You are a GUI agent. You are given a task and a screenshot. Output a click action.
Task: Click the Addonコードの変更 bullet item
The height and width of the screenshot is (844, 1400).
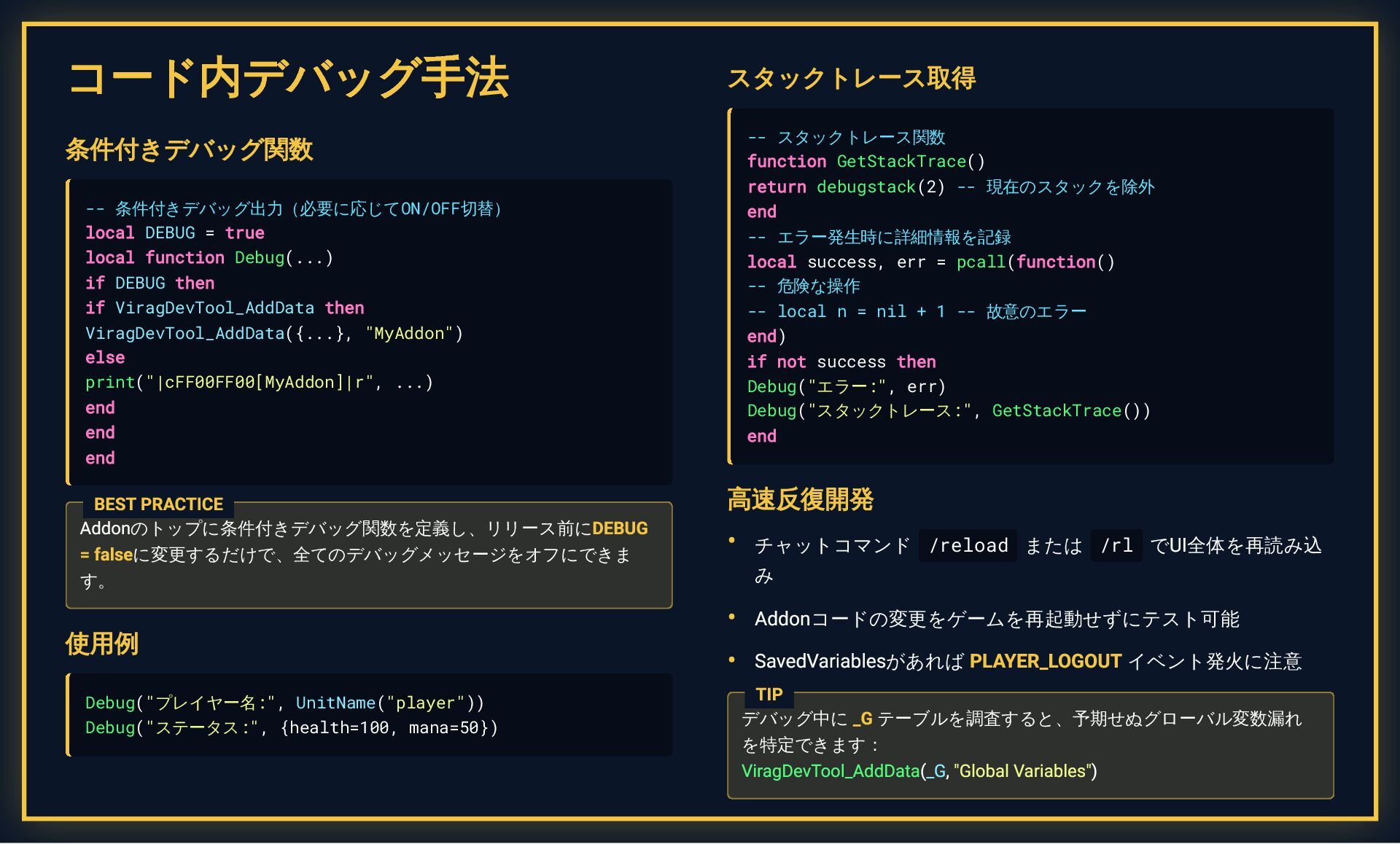pyautogui.click(x=996, y=619)
